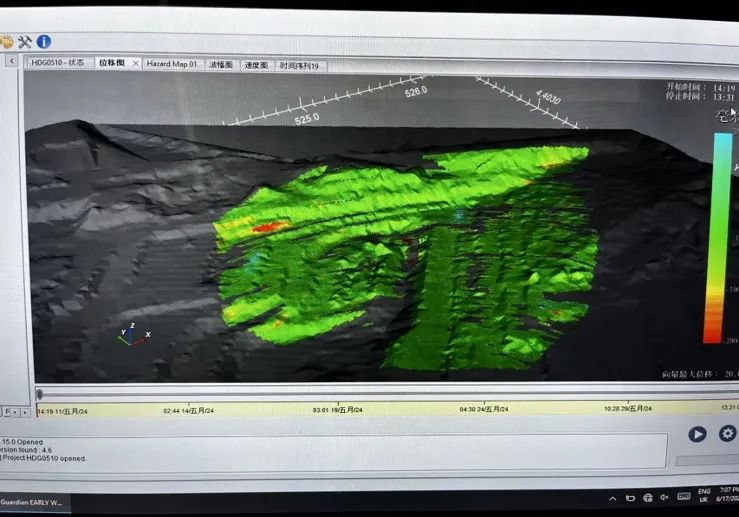This screenshot has width=739, height=517.
Task: Select the 波幅图 tab
Action: tap(222, 65)
